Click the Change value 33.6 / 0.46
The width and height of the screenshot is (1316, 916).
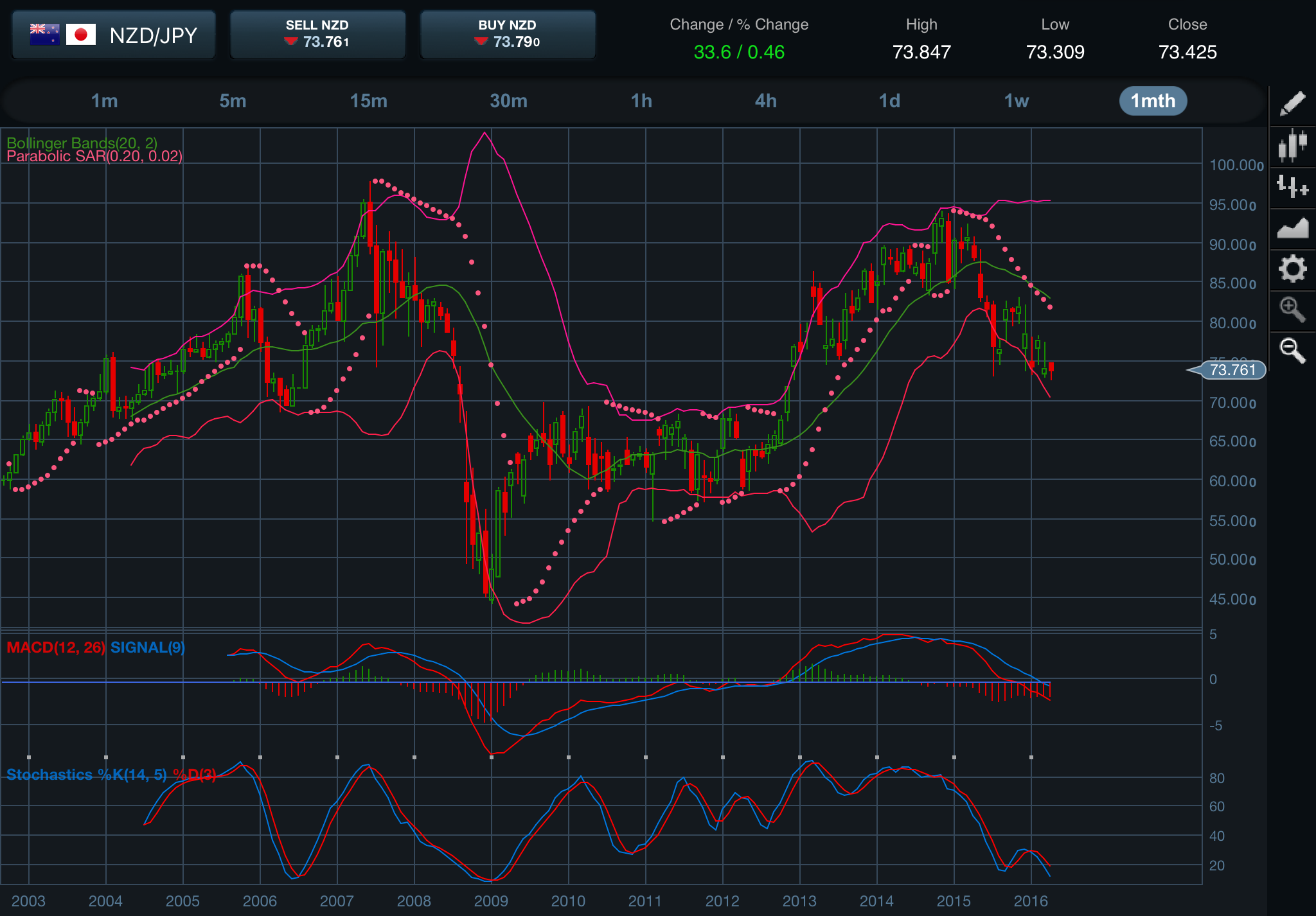coord(739,52)
